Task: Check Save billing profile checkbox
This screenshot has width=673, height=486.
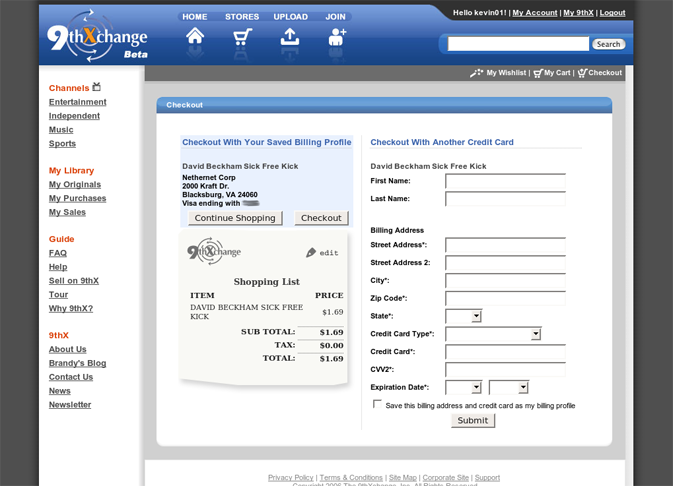Action: 377,404
